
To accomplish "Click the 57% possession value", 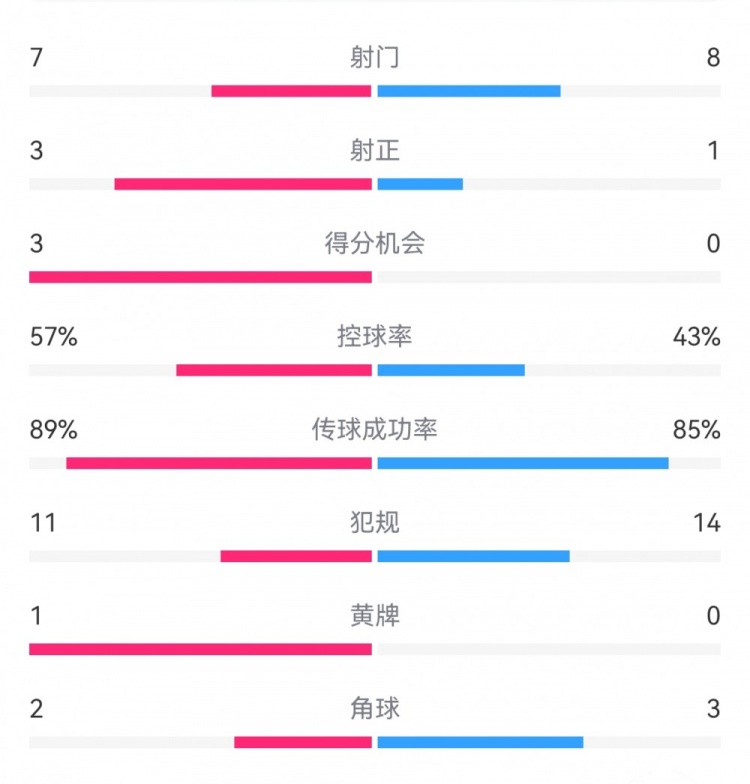I will pos(54,337).
